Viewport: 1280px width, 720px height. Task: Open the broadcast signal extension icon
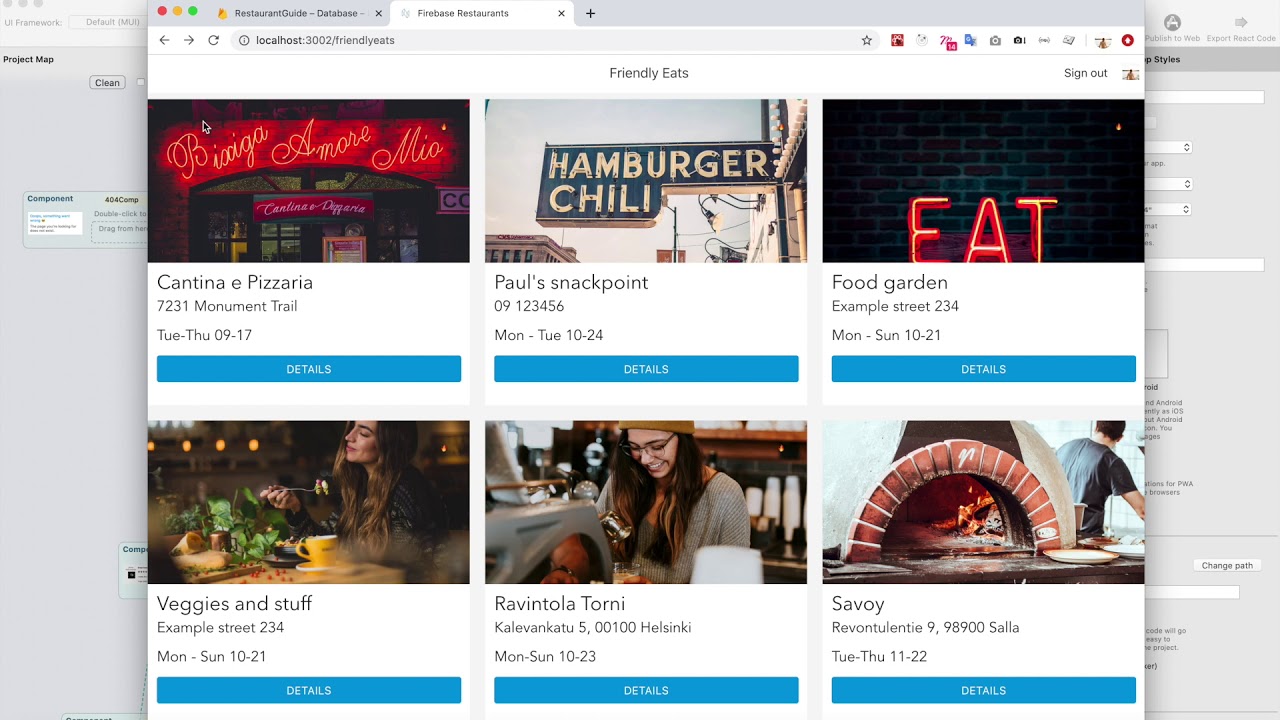pyautogui.click(x=1044, y=40)
